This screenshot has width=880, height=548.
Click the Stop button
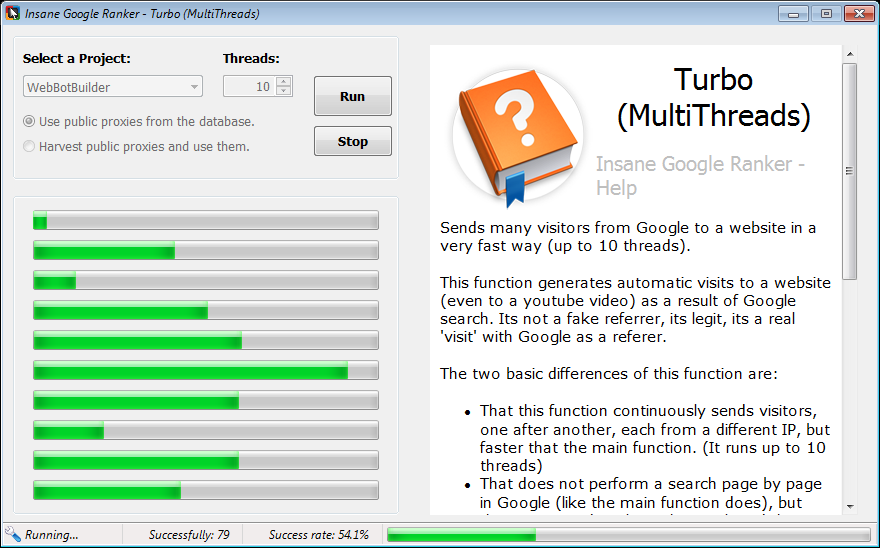pyautogui.click(x=352, y=141)
